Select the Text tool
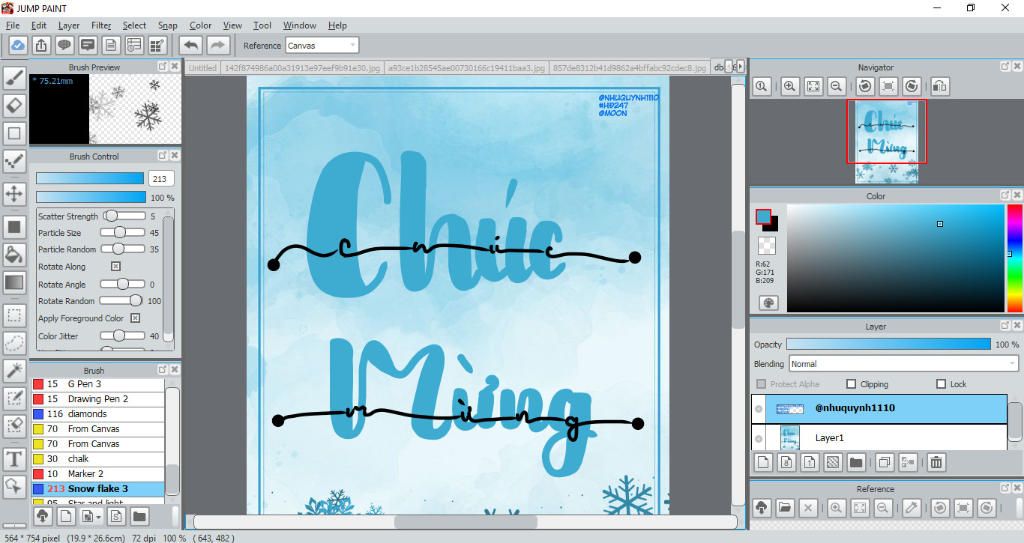 click(x=14, y=458)
